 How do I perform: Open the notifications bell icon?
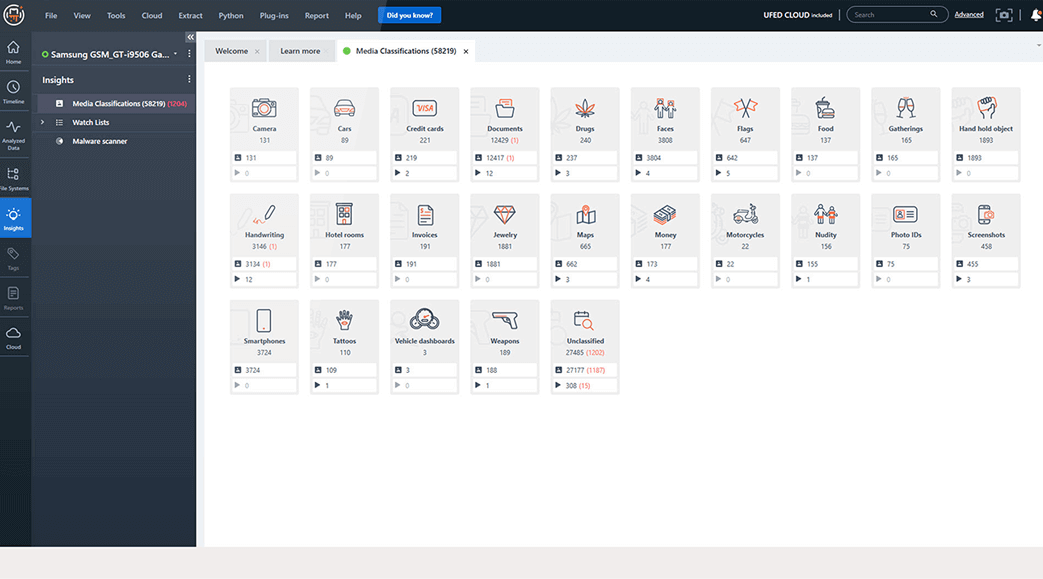point(1036,15)
